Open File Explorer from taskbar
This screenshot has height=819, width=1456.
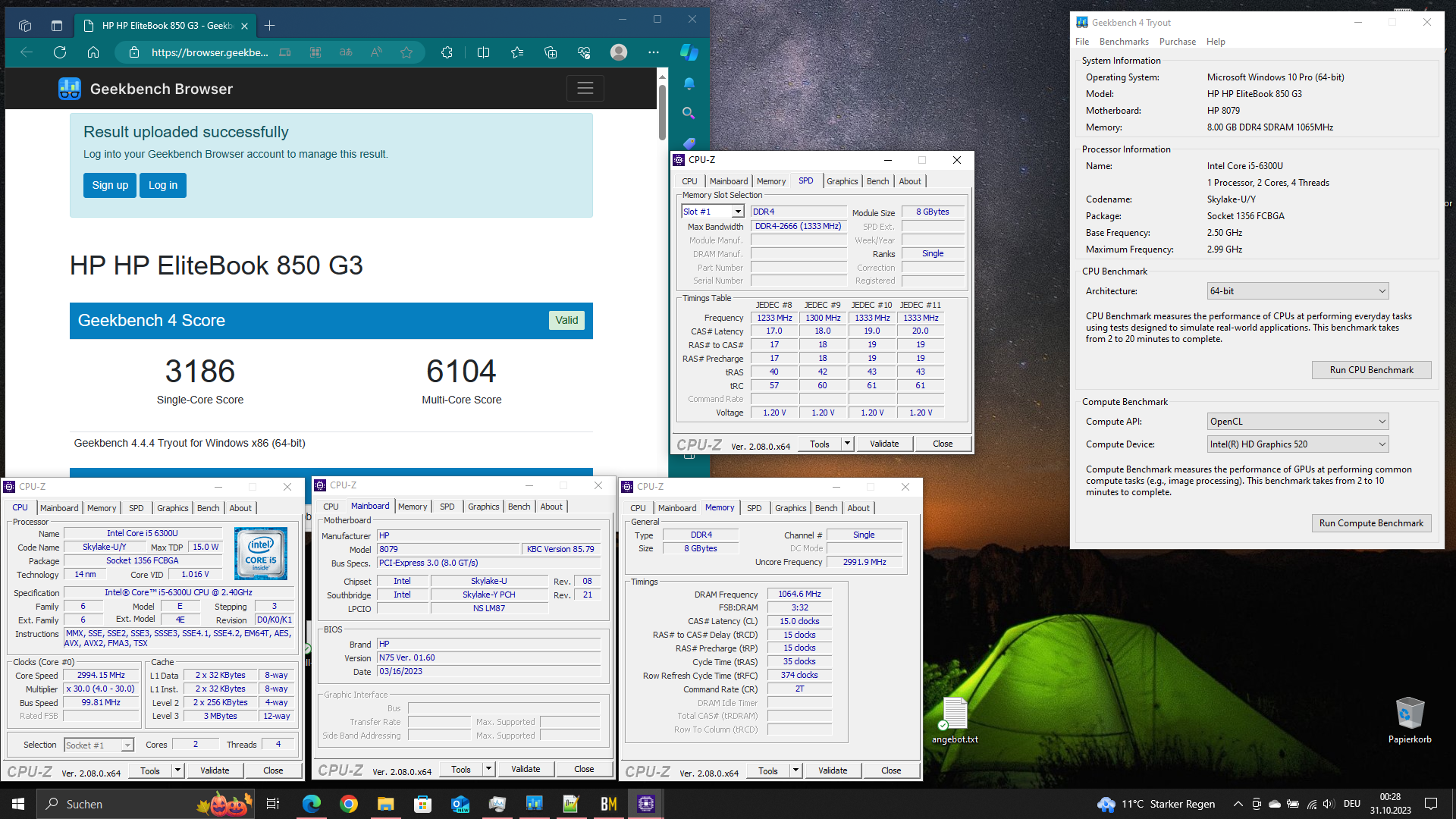385,804
